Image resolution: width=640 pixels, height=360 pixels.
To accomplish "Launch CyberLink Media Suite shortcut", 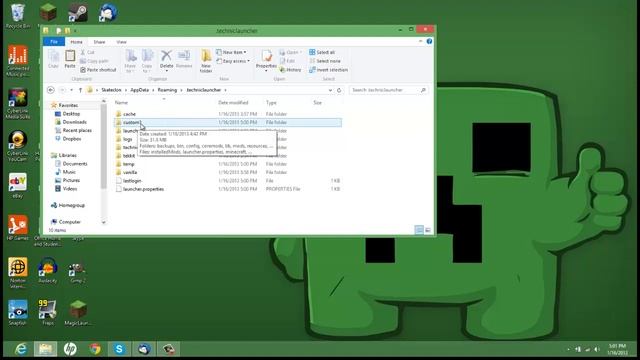I will click(x=18, y=104).
